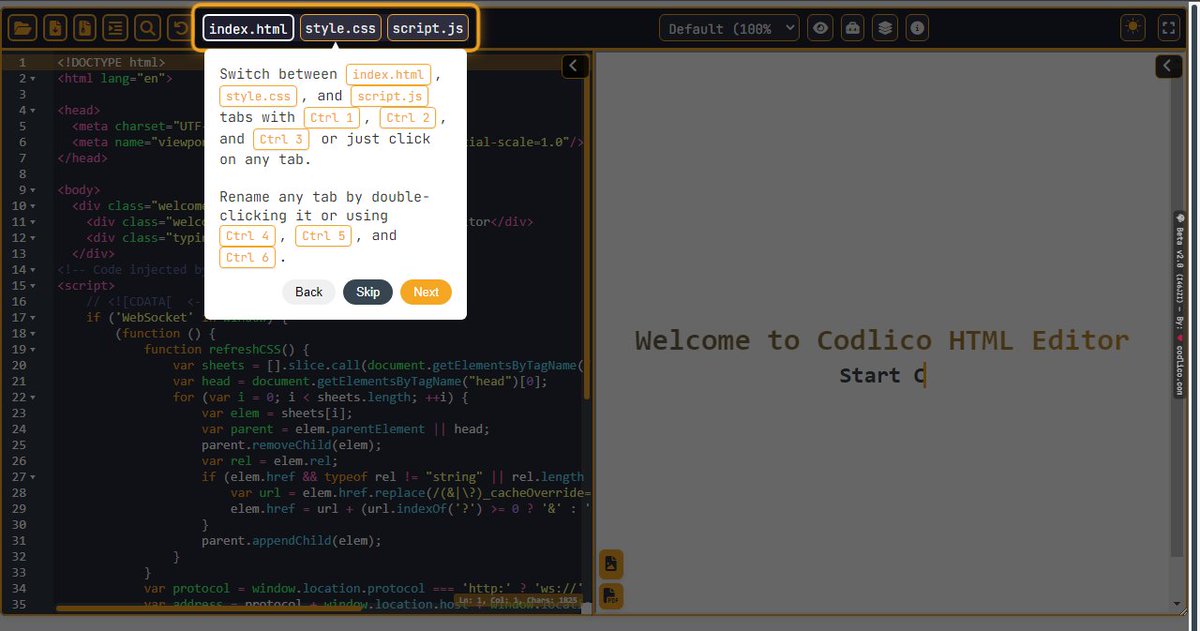Switch to the index.html tab

(x=248, y=28)
